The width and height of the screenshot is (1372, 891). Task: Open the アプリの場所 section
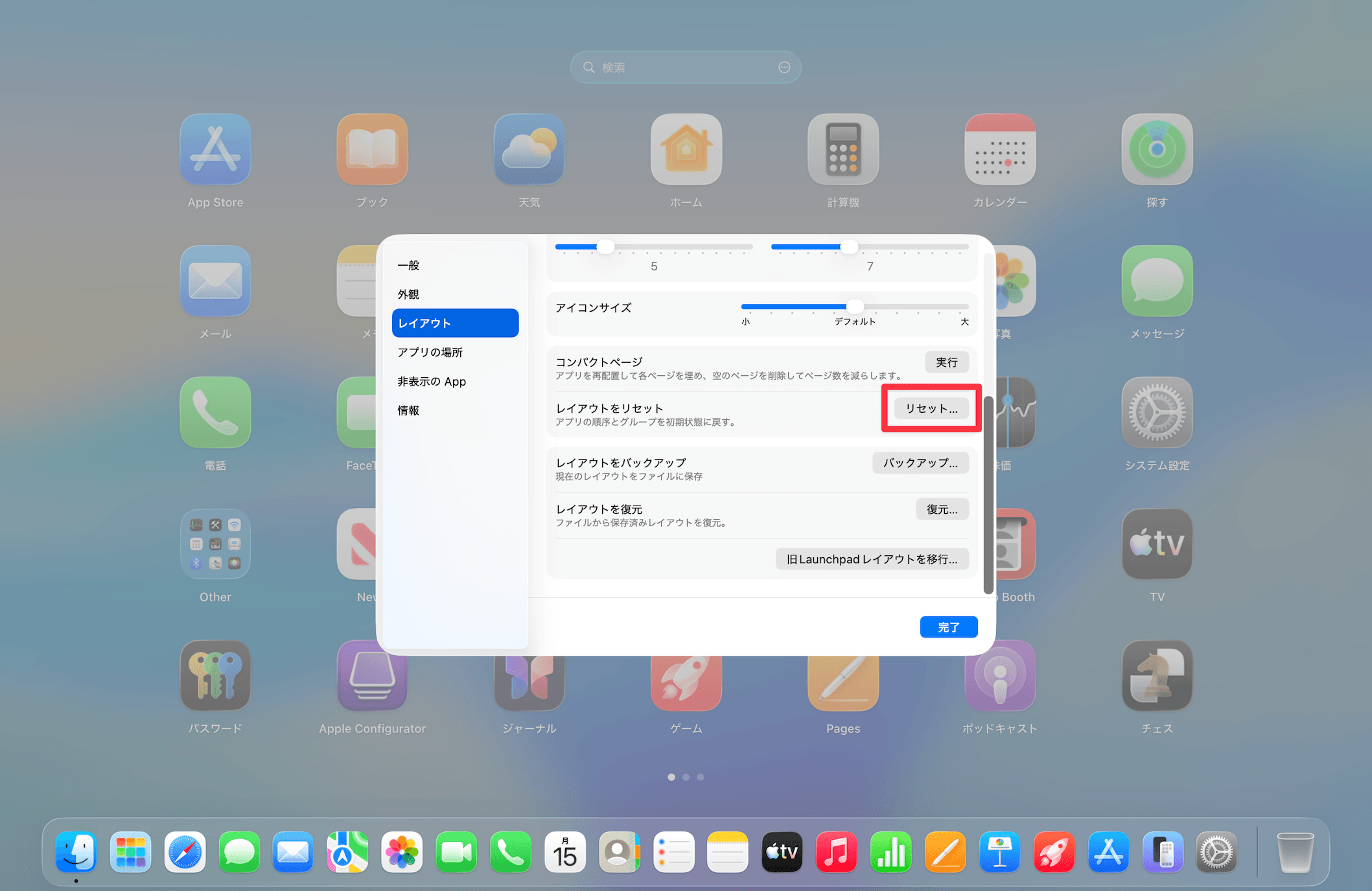coord(455,352)
